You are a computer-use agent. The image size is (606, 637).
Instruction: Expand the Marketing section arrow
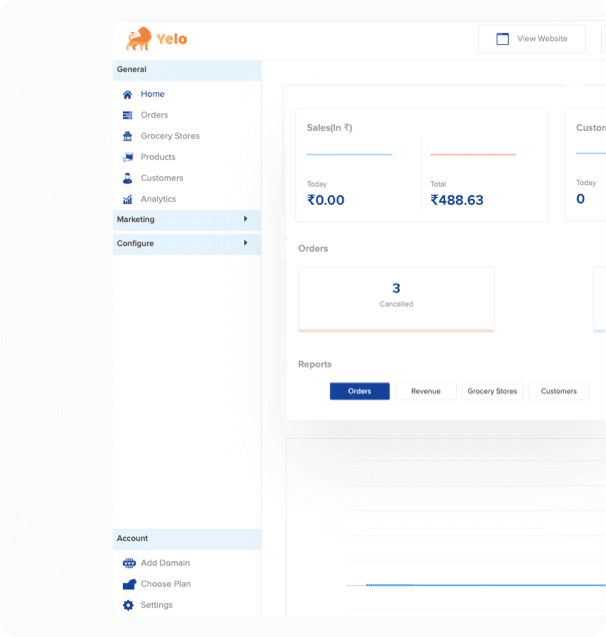pos(245,219)
